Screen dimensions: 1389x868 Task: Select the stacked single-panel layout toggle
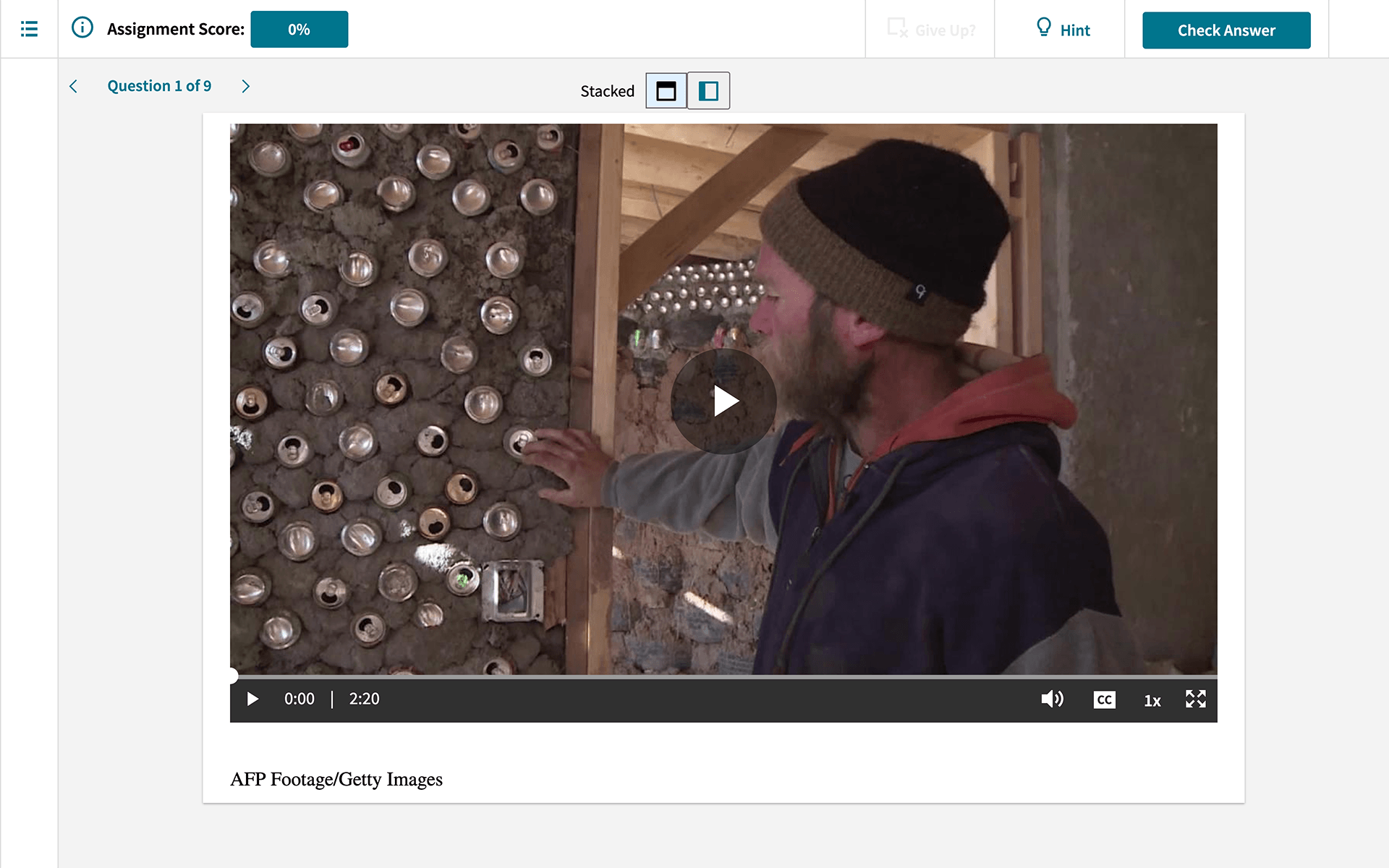point(666,91)
